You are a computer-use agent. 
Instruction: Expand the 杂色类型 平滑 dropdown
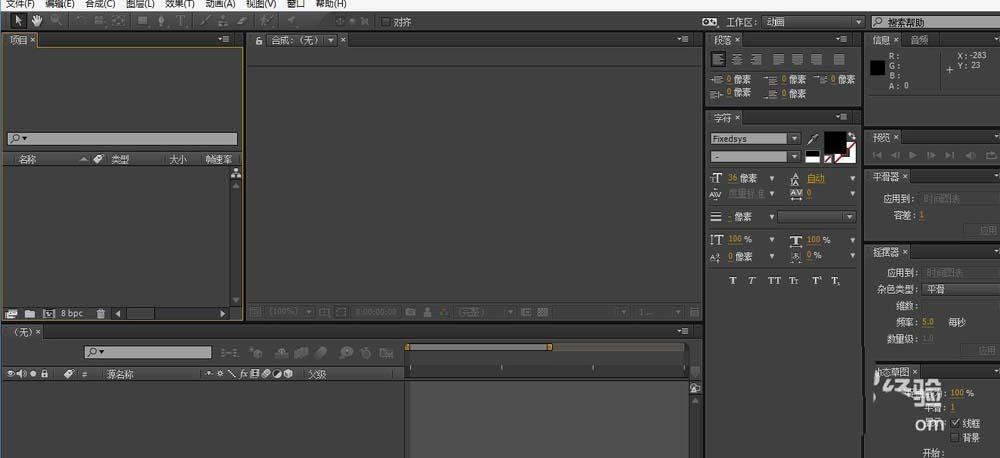(962, 289)
